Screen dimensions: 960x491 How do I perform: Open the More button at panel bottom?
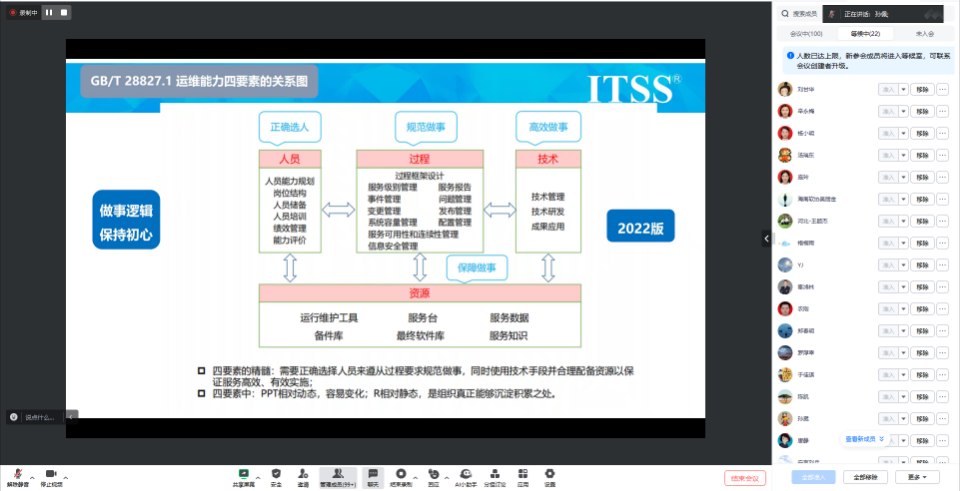pyautogui.click(x=917, y=477)
